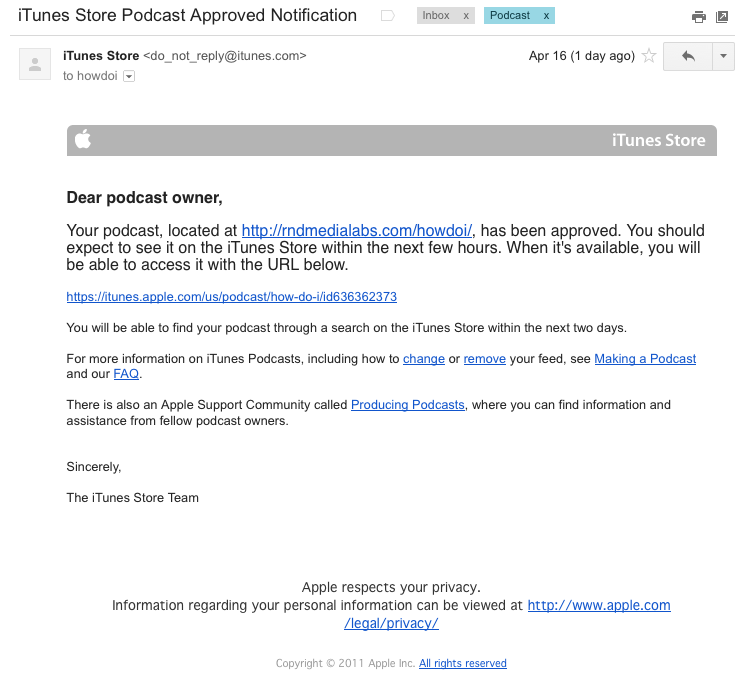The image size is (744, 692).
Task: Click the 'Sincerely,' closing line
Action: click(x=94, y=467)
